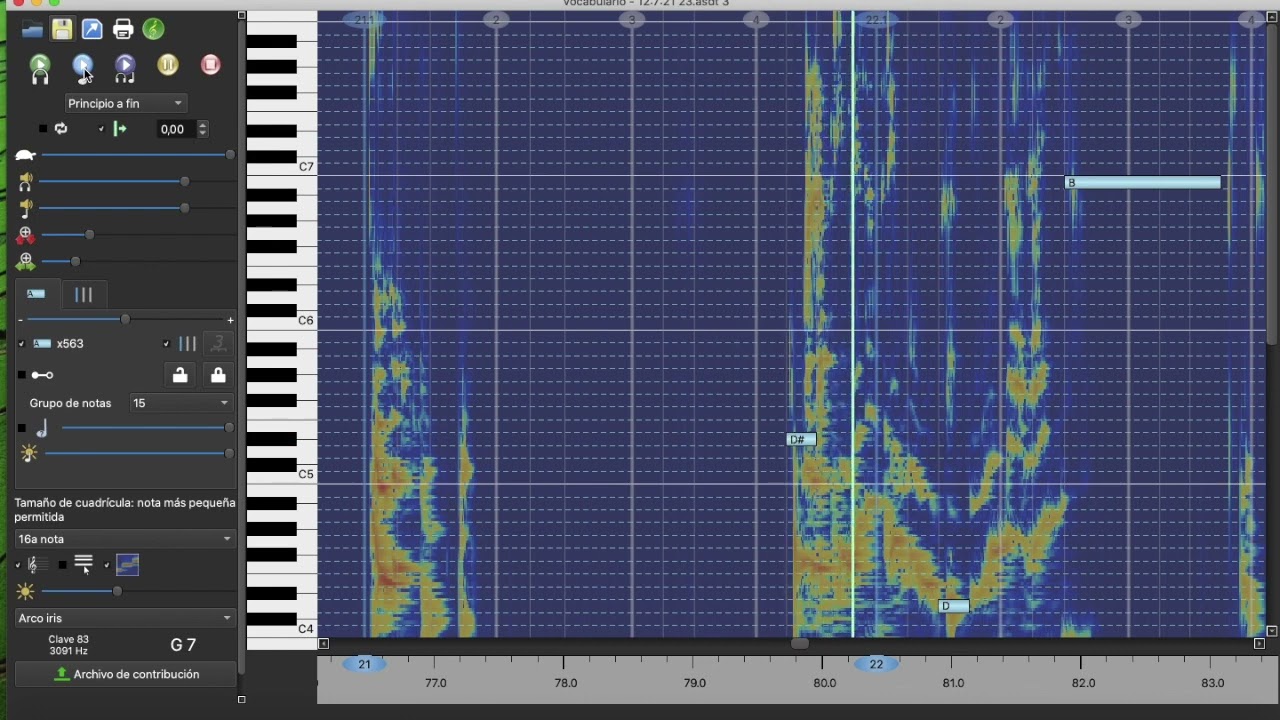Switch to the notes tab
This screenshot has height=720, width=1280.
tap(36, 294)
